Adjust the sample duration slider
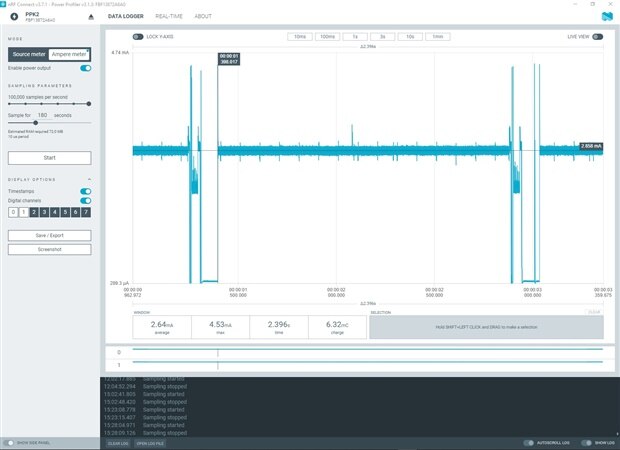The image size is (620, 450). pos(49,123)
